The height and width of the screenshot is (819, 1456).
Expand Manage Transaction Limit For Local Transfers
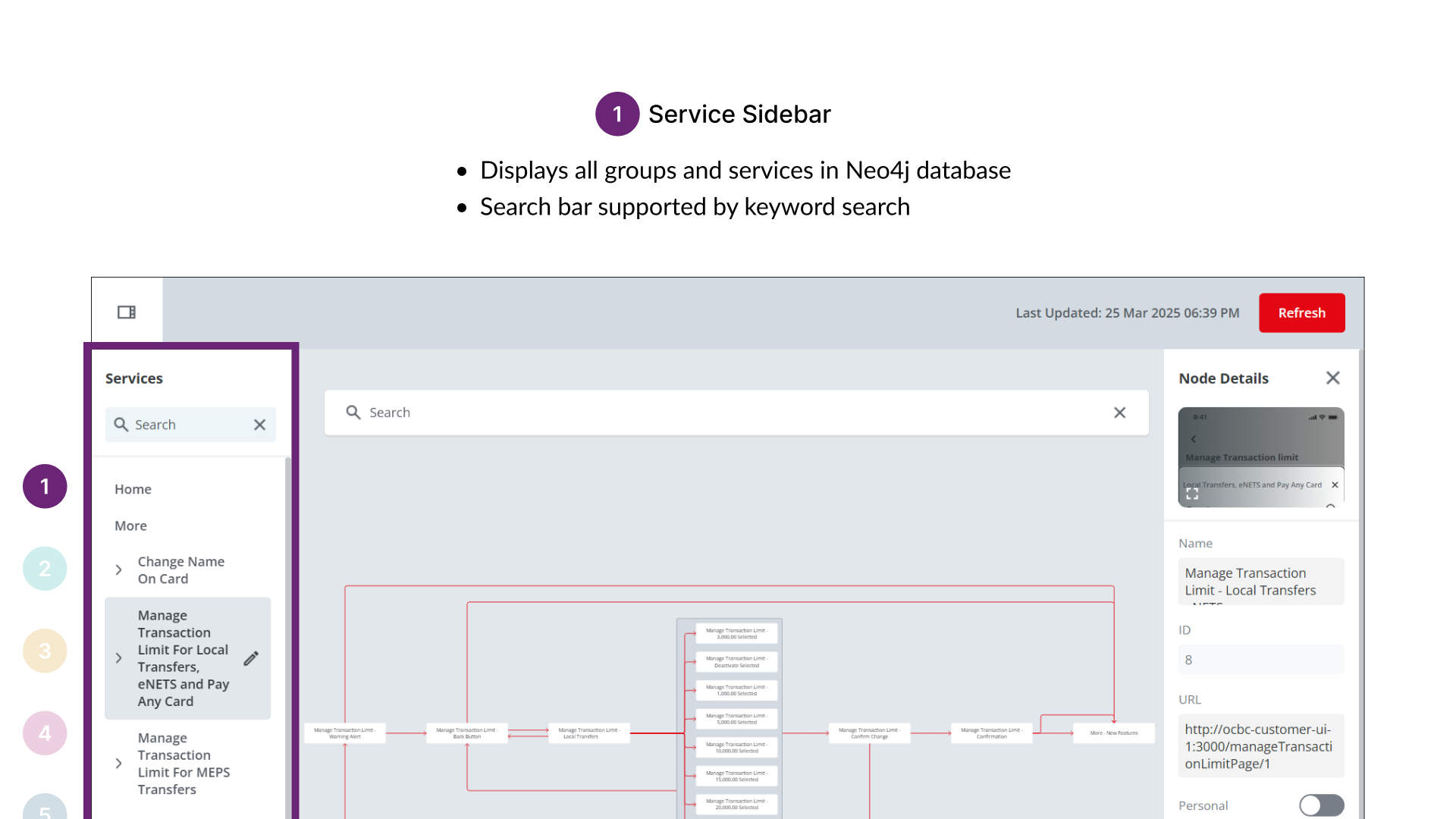point(119,658)
